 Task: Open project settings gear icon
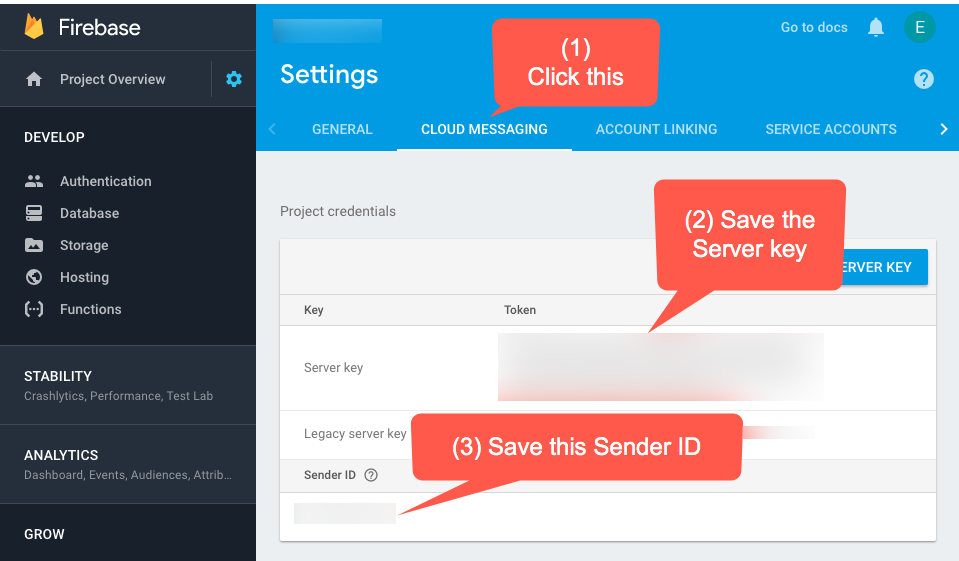[x=234, y=79]
